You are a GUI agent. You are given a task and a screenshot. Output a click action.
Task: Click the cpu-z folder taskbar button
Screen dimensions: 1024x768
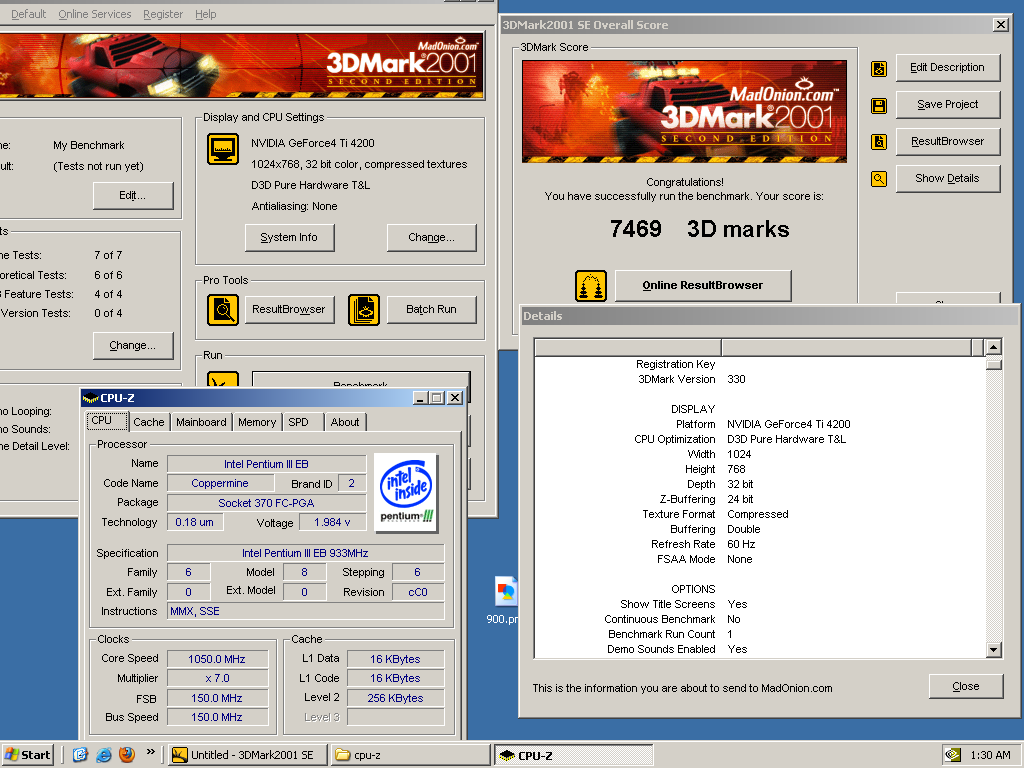coord(409,755)
